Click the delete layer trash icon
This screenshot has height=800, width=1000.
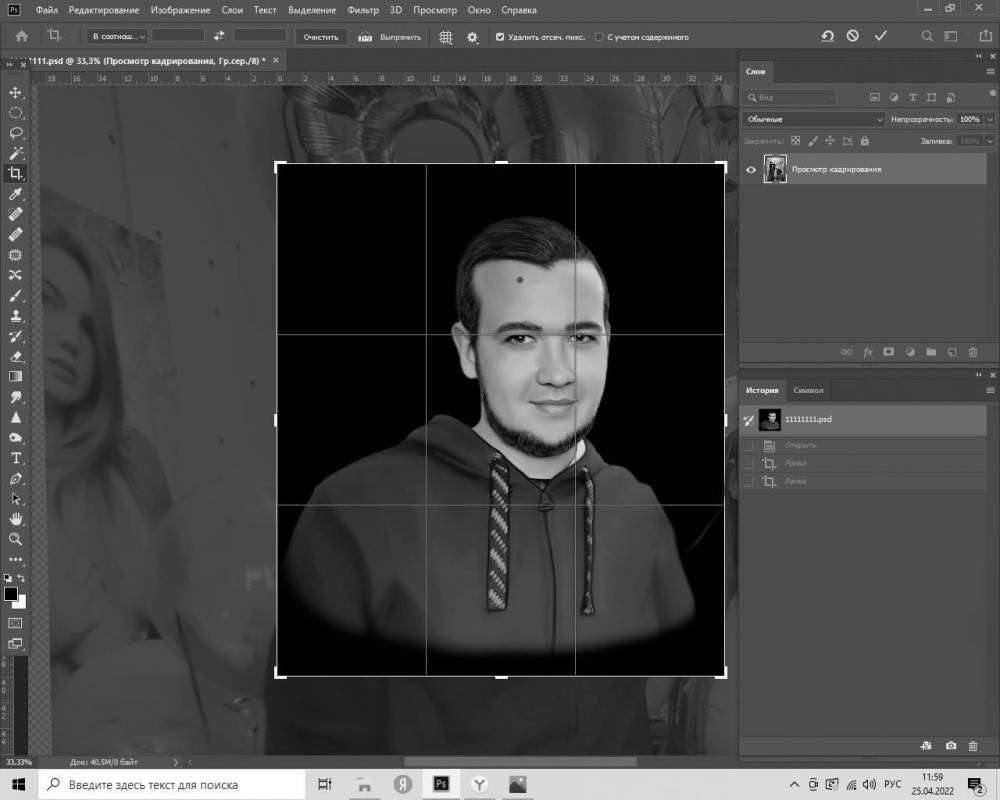pyautogui.click(x=972, y=352)
